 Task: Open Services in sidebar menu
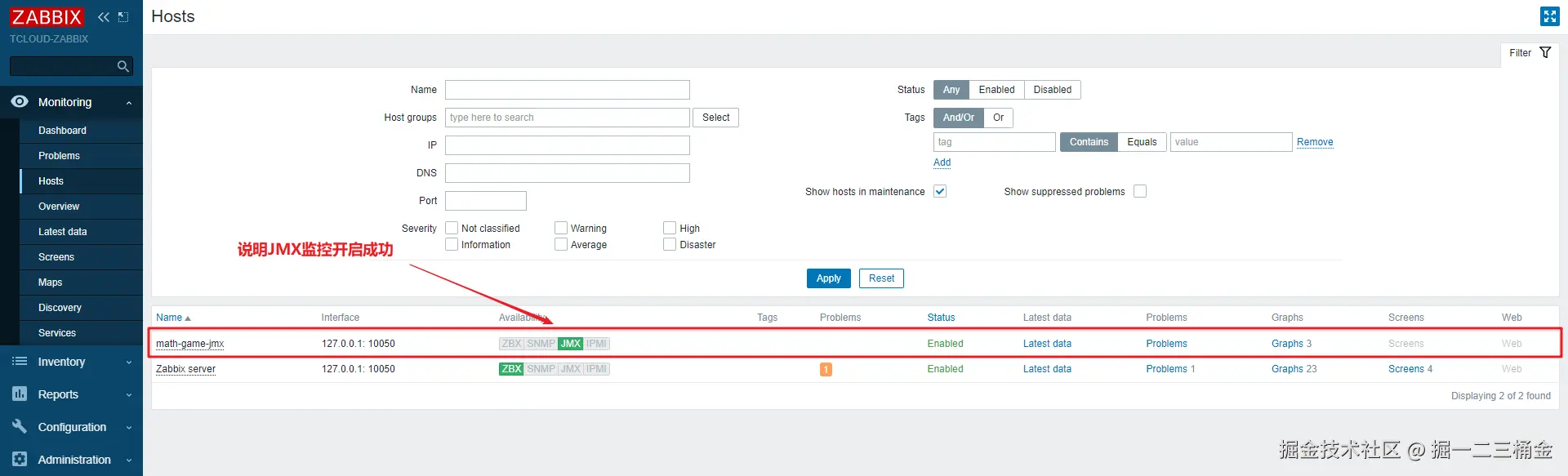tap(57, 333)
